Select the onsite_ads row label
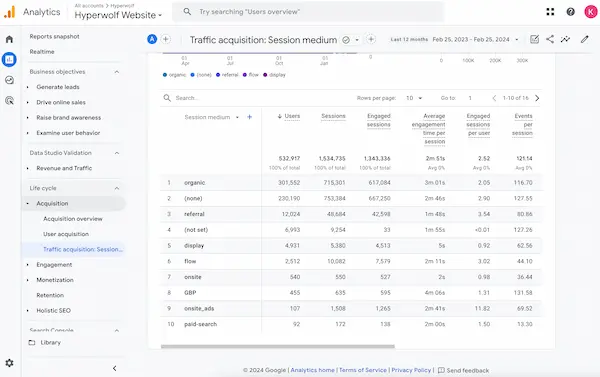This screenshot has width=600, height=377. [199, 308]
